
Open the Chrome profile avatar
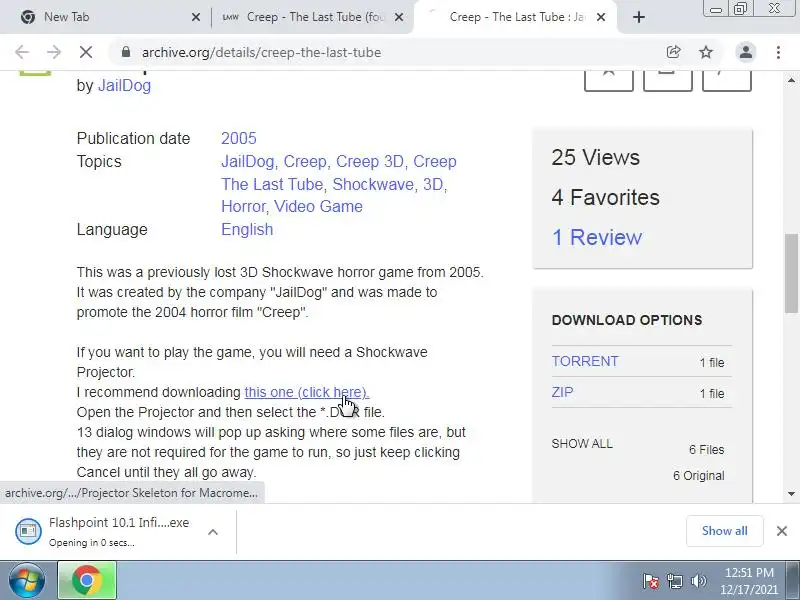pyautogui.click(x=745, y=52)
